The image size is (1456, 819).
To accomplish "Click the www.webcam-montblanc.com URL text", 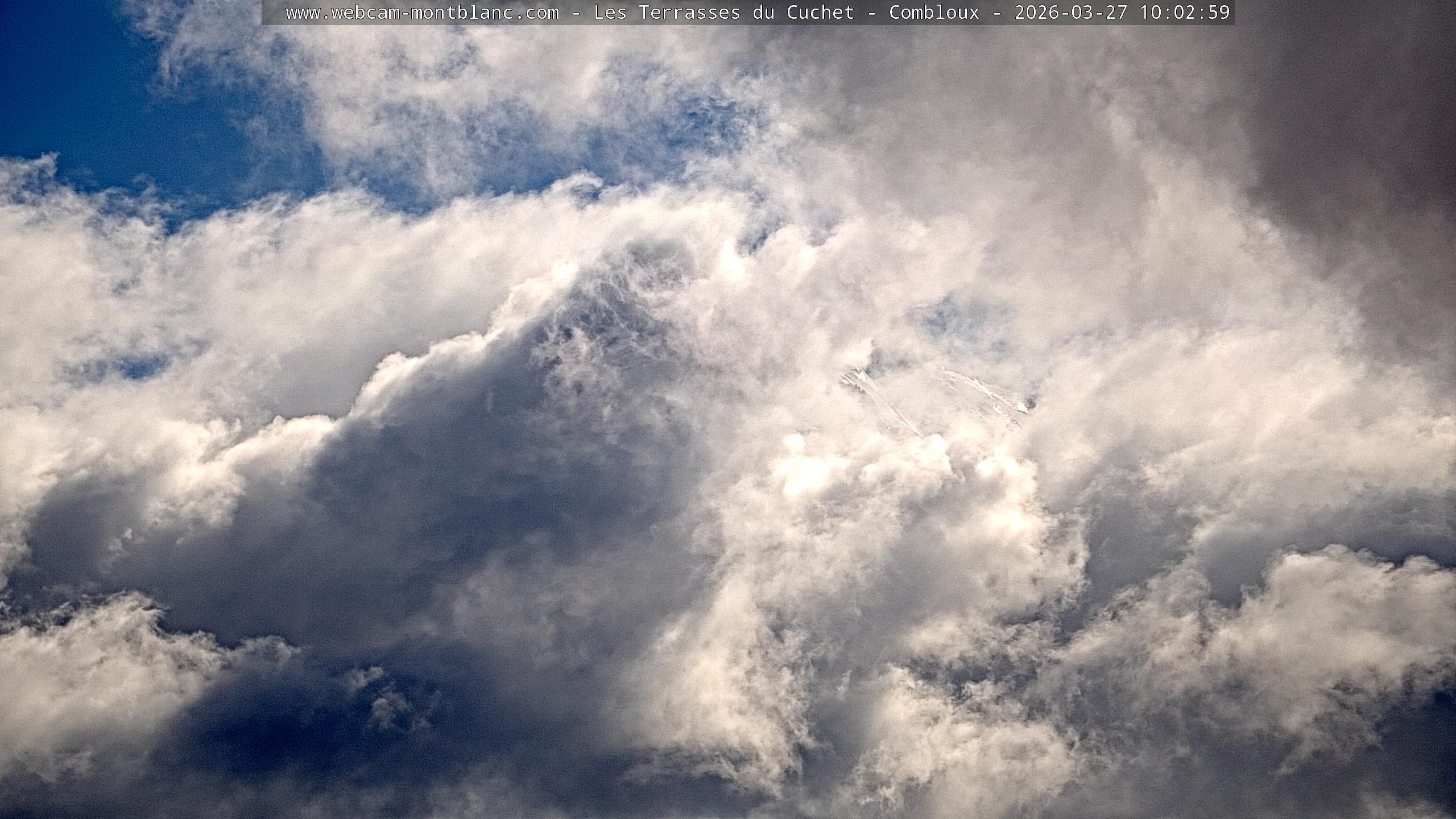I will coord(422,13).
